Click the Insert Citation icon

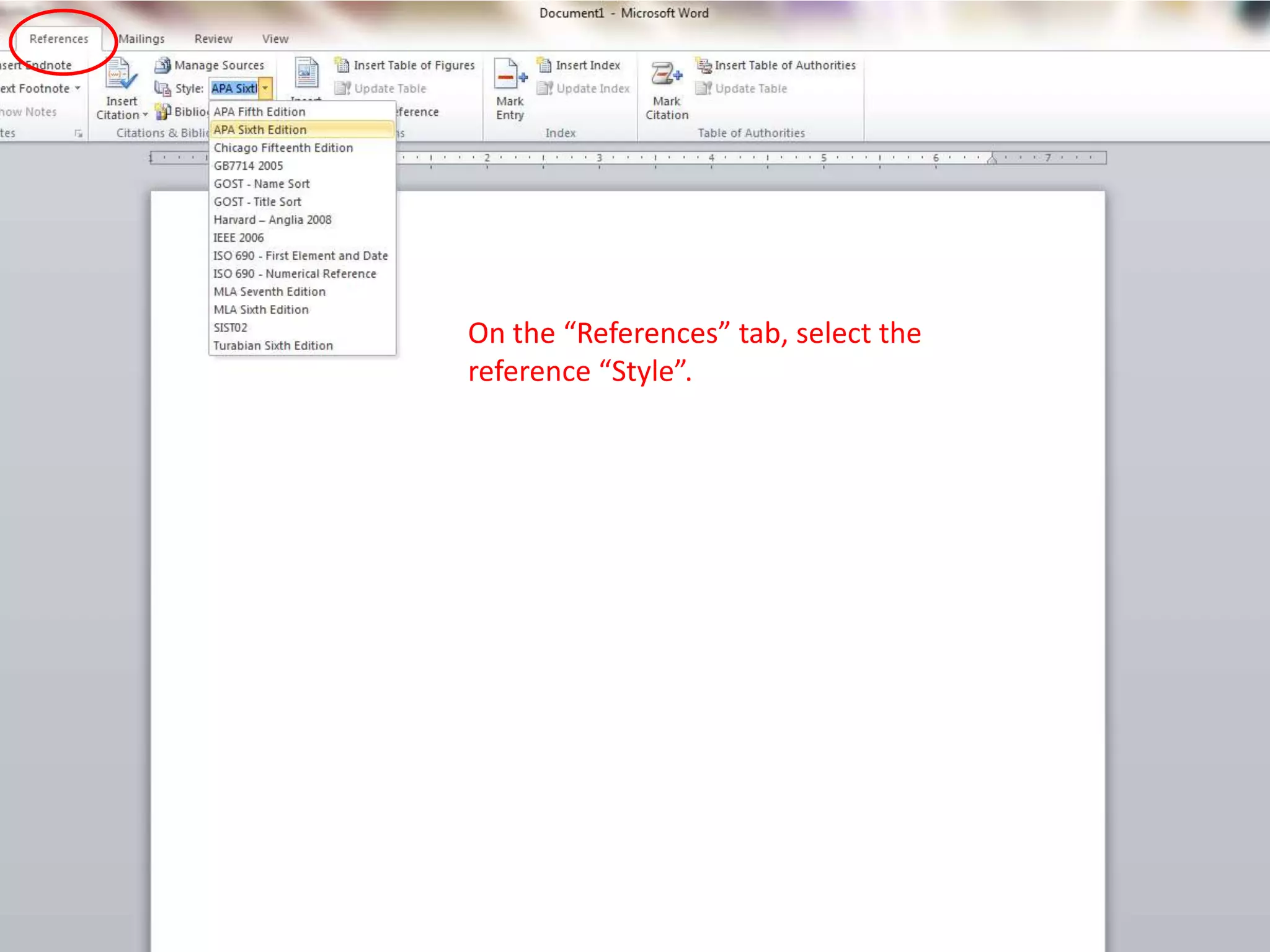point(121,74)
